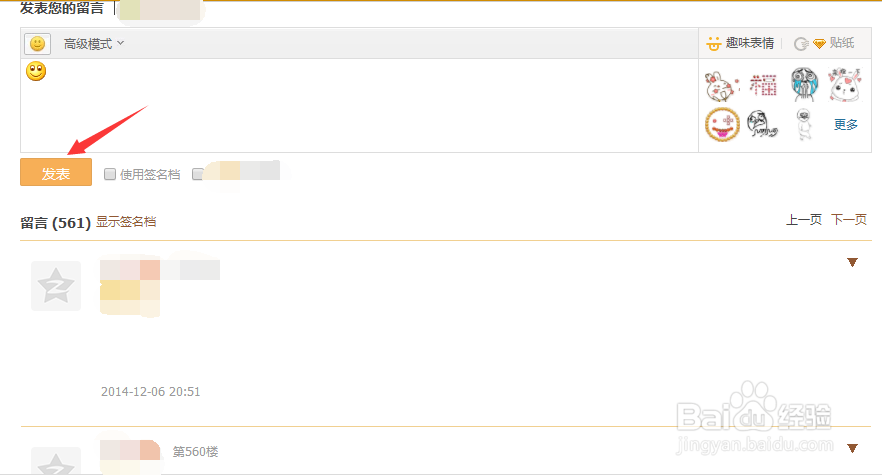Tick the checkbox right of 使用签名档
This screenshot has height=475, width=882.
(198, 174)
